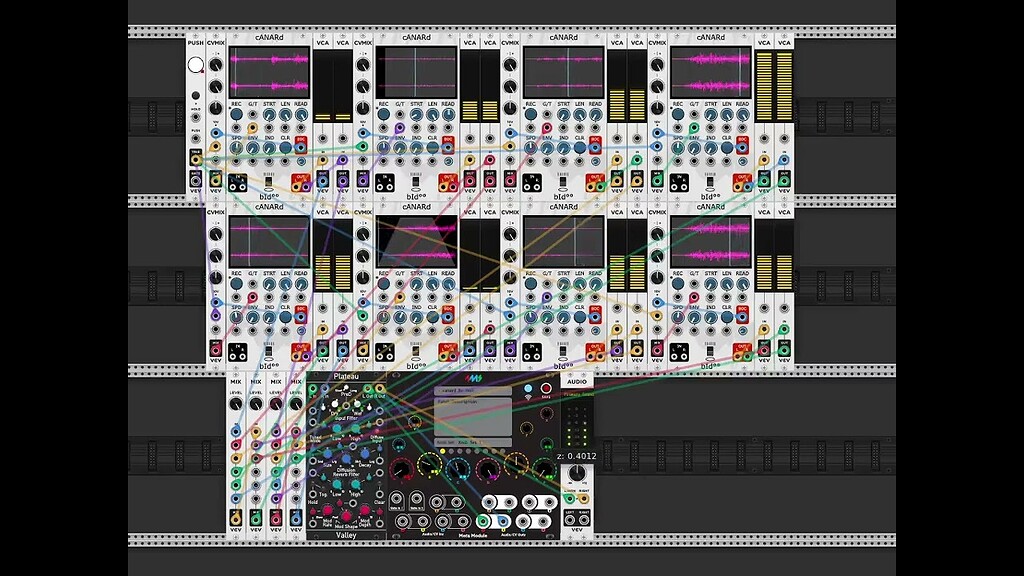Click the z: 0.4012 value tooltip

(577, 456)
